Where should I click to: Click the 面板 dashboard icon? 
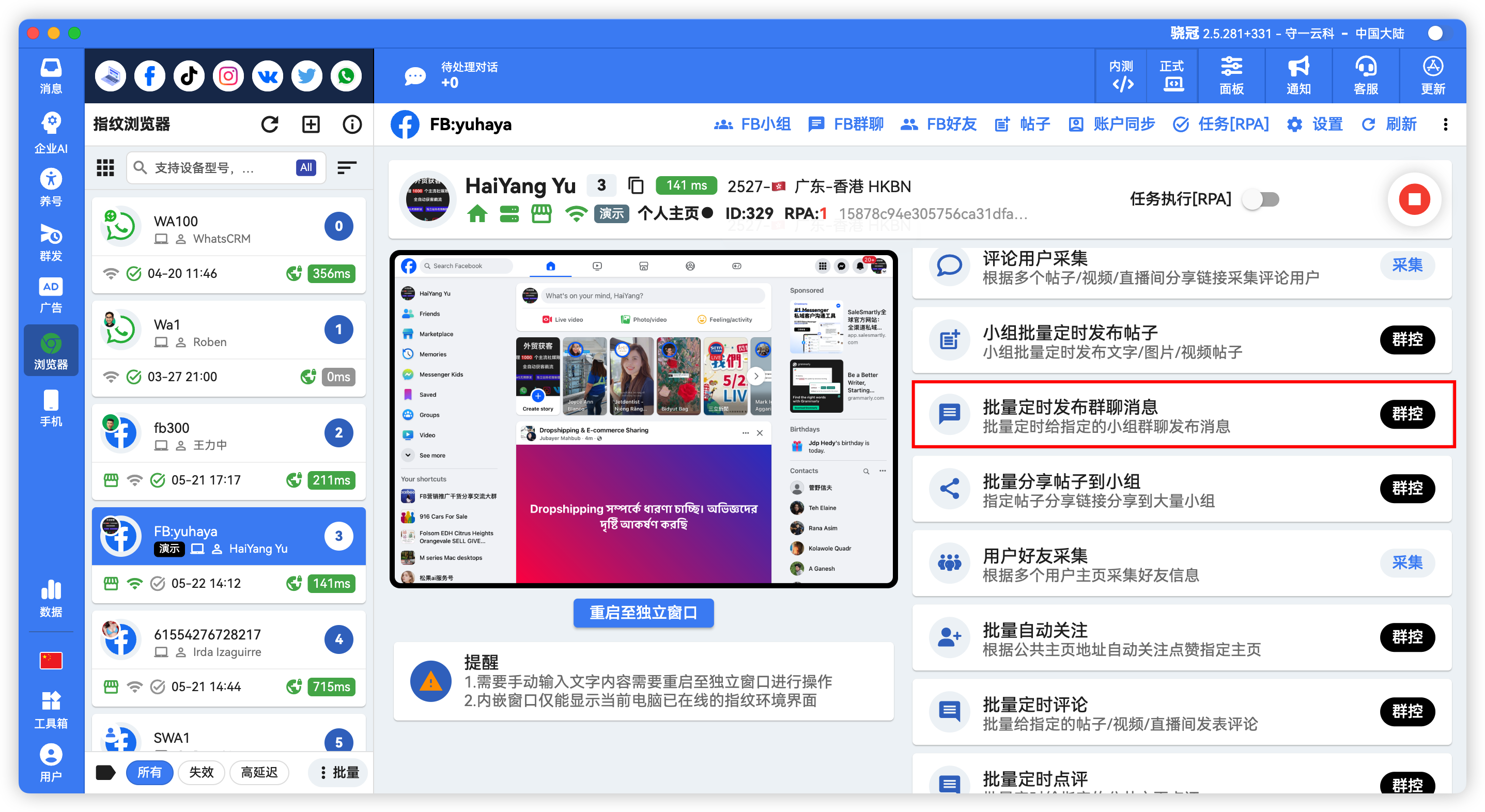[x=1231, y=75]
